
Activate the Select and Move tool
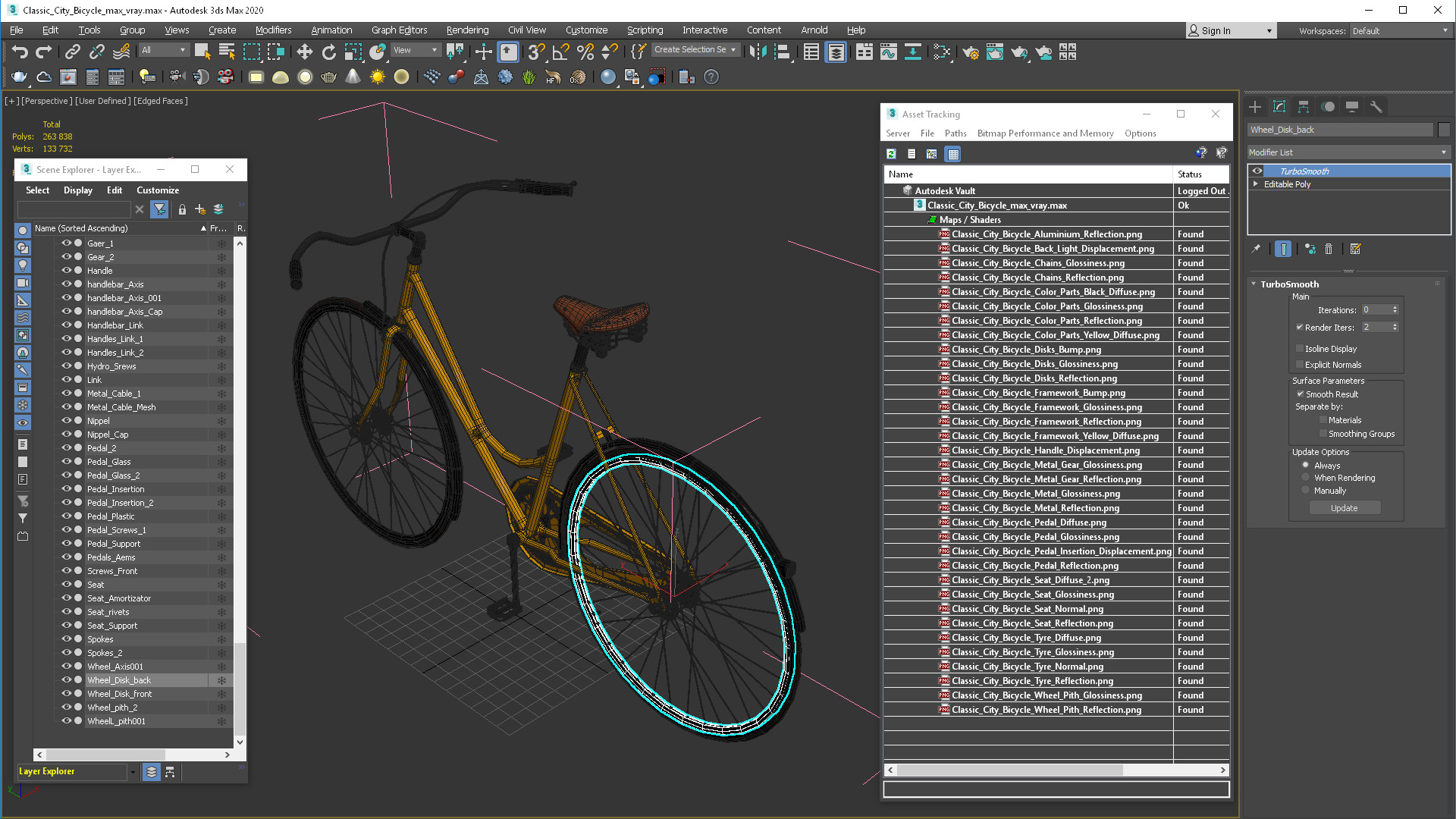pos(304,52)
